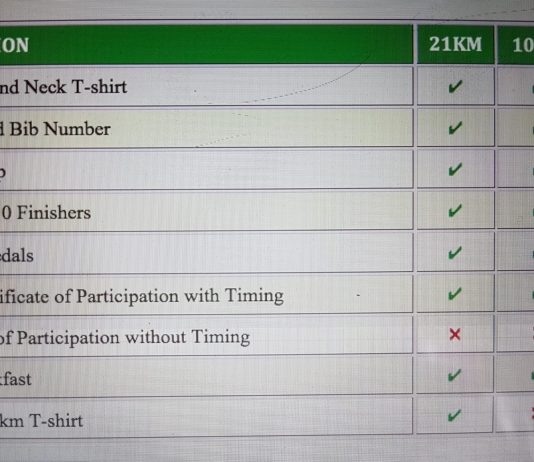
Task: Click checkmark in third row, 21KM column
Action: click(x=455, y=169)
